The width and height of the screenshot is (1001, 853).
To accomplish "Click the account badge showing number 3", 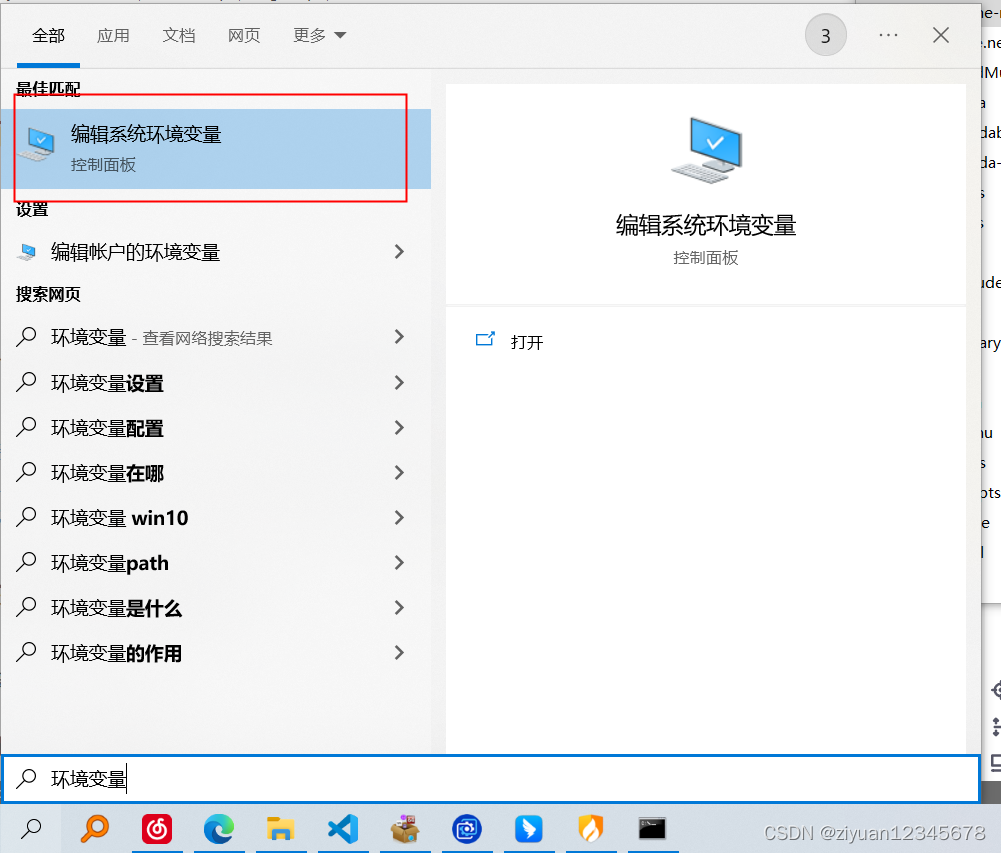I will [825, 34].
